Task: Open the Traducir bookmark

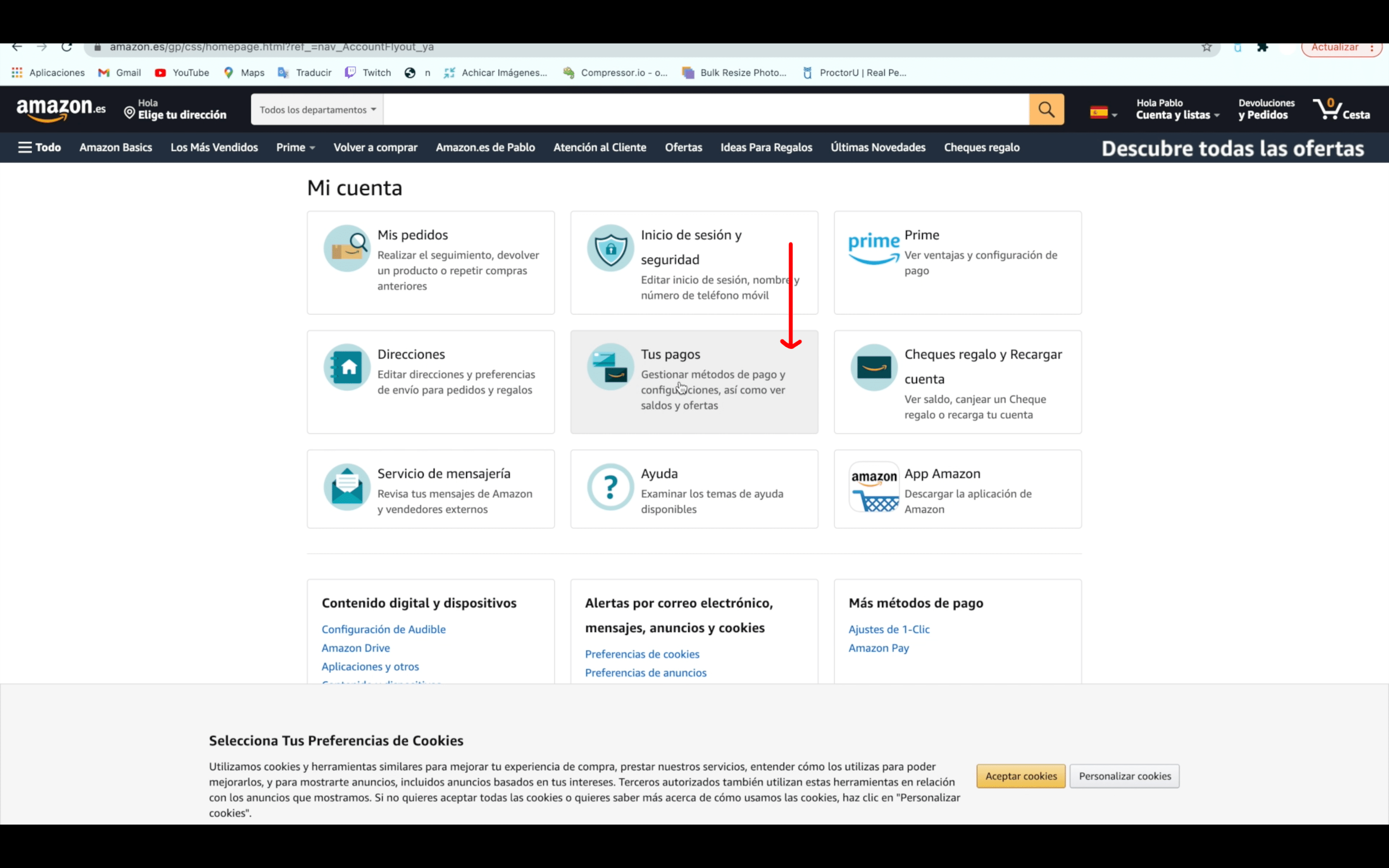Action: pyautogui.click(x=304, y=73)
